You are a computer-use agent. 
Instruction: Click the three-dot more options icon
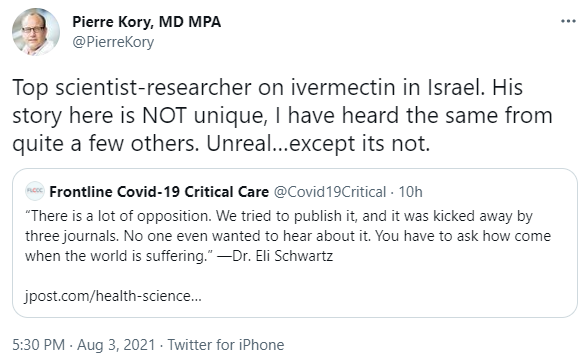568,21
